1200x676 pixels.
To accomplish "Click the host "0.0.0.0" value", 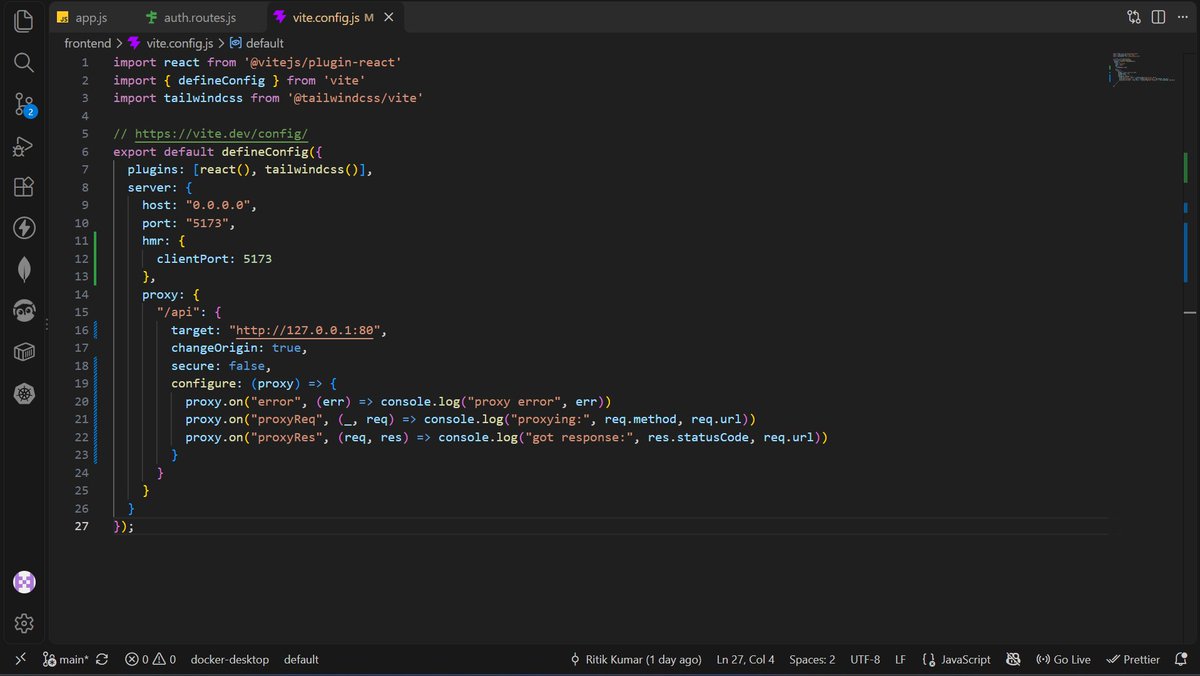I will click(220, 205).
